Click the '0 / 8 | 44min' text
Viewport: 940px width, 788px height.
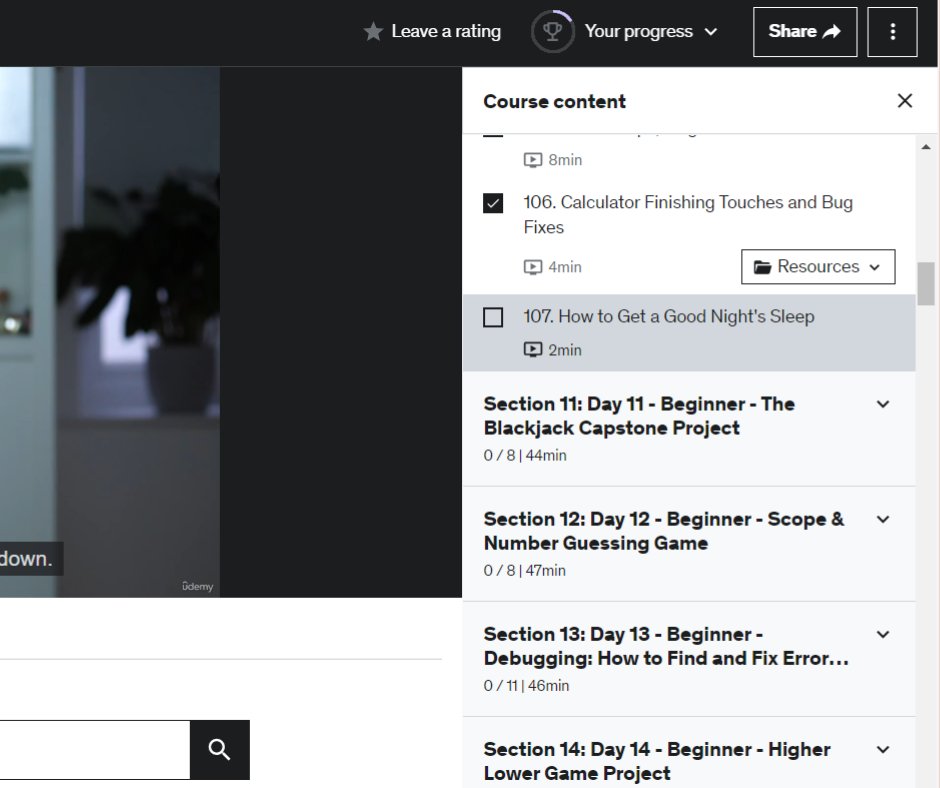coord(525,456)
